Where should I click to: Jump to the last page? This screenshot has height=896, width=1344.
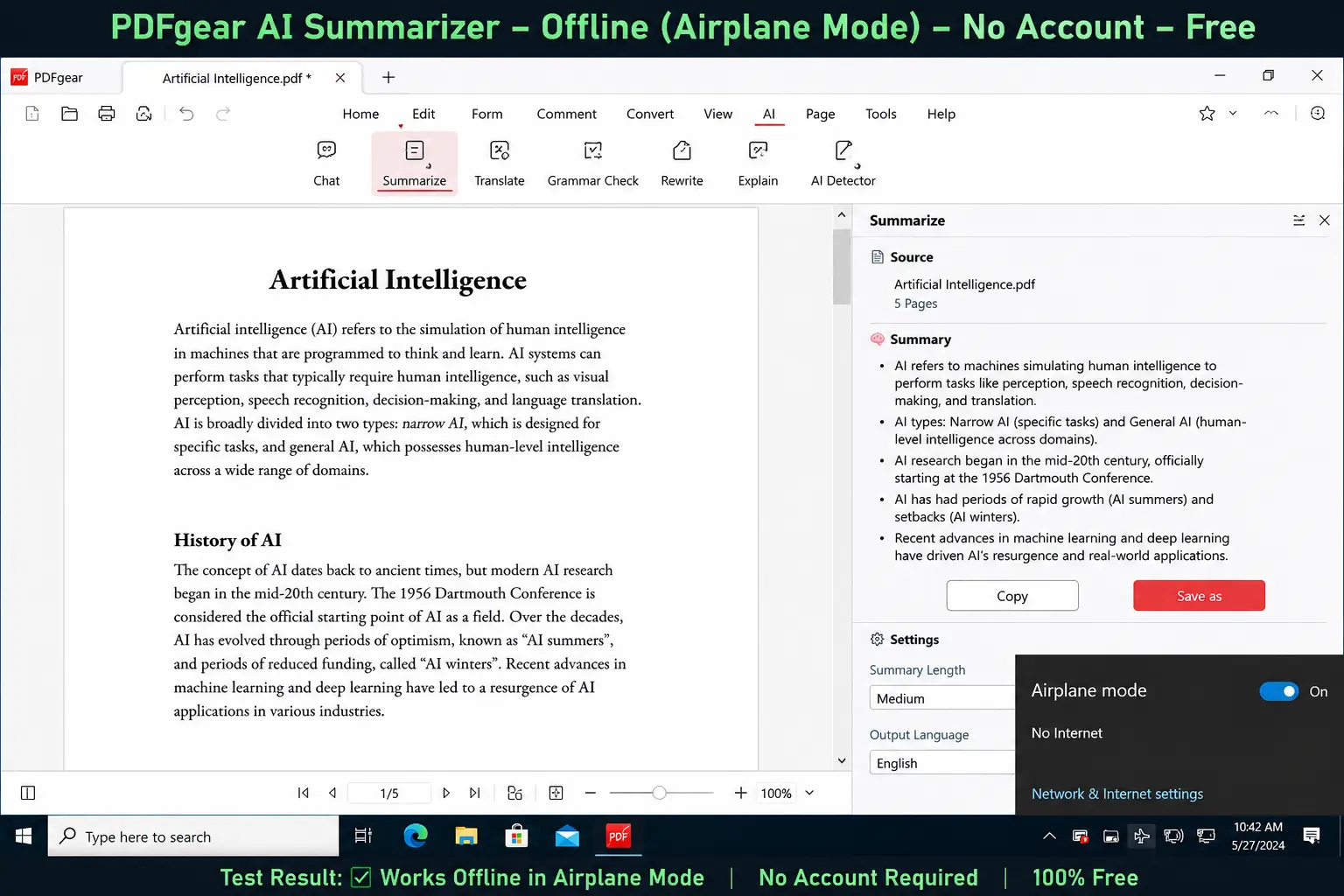coord(475,793)
